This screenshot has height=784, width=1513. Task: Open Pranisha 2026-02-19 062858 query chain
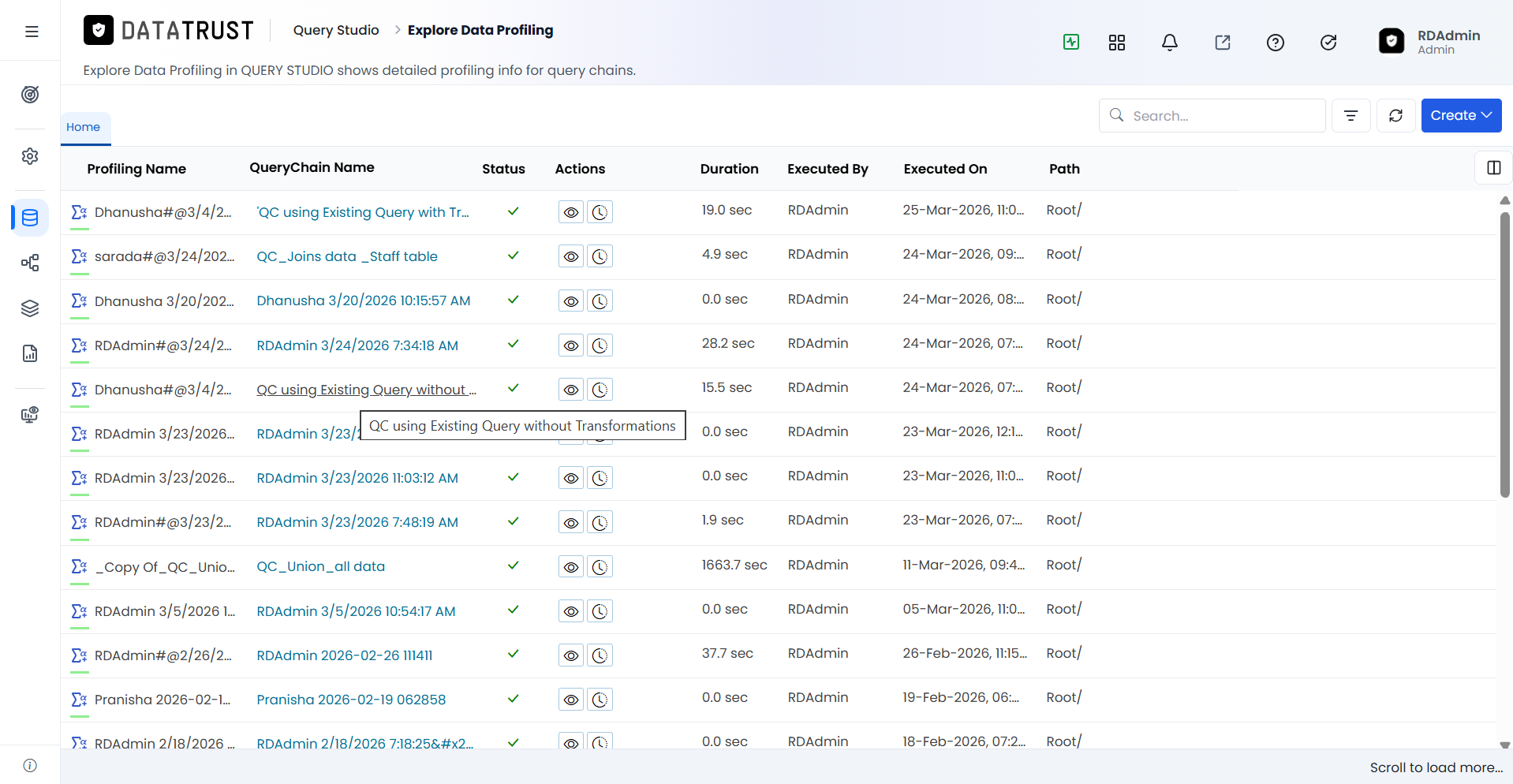tap(351, 700)
